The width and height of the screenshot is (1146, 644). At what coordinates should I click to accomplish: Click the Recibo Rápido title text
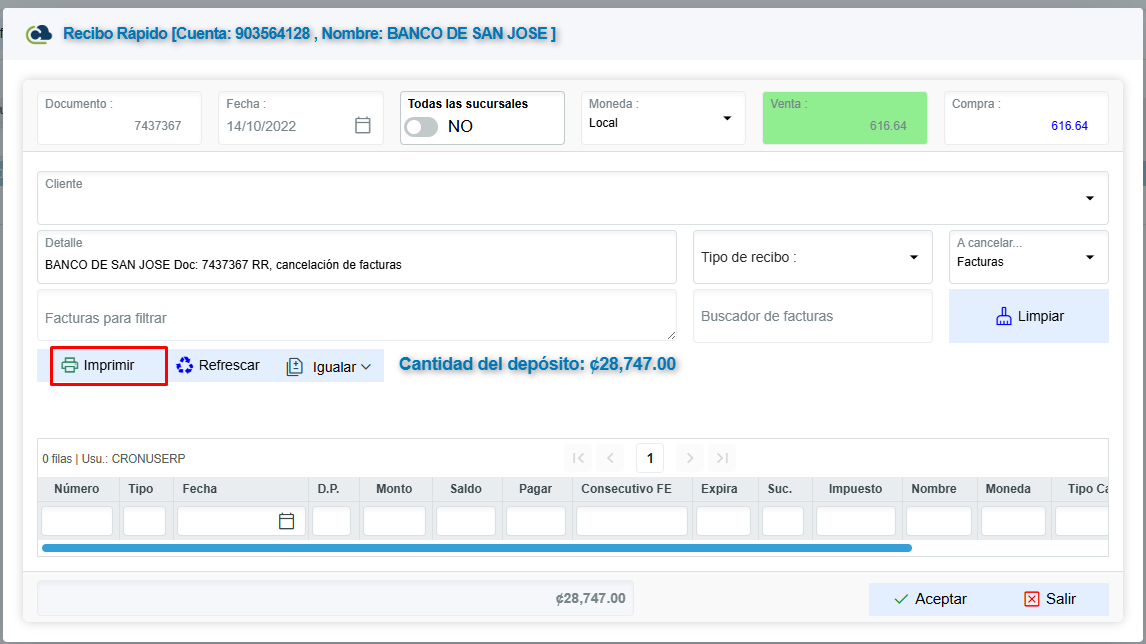pos(309,34)
